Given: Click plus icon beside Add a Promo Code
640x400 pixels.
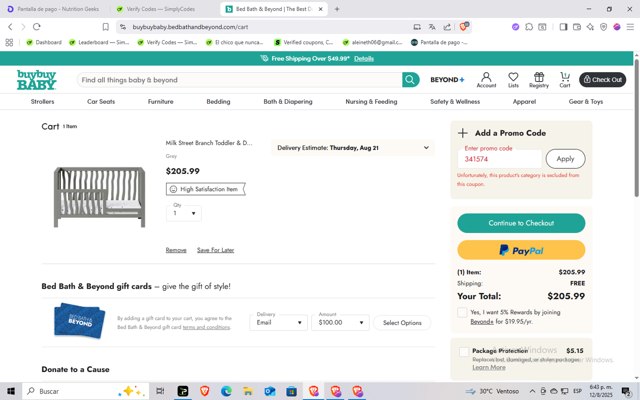Looking at the screenshot, I should tap(462, 133).
